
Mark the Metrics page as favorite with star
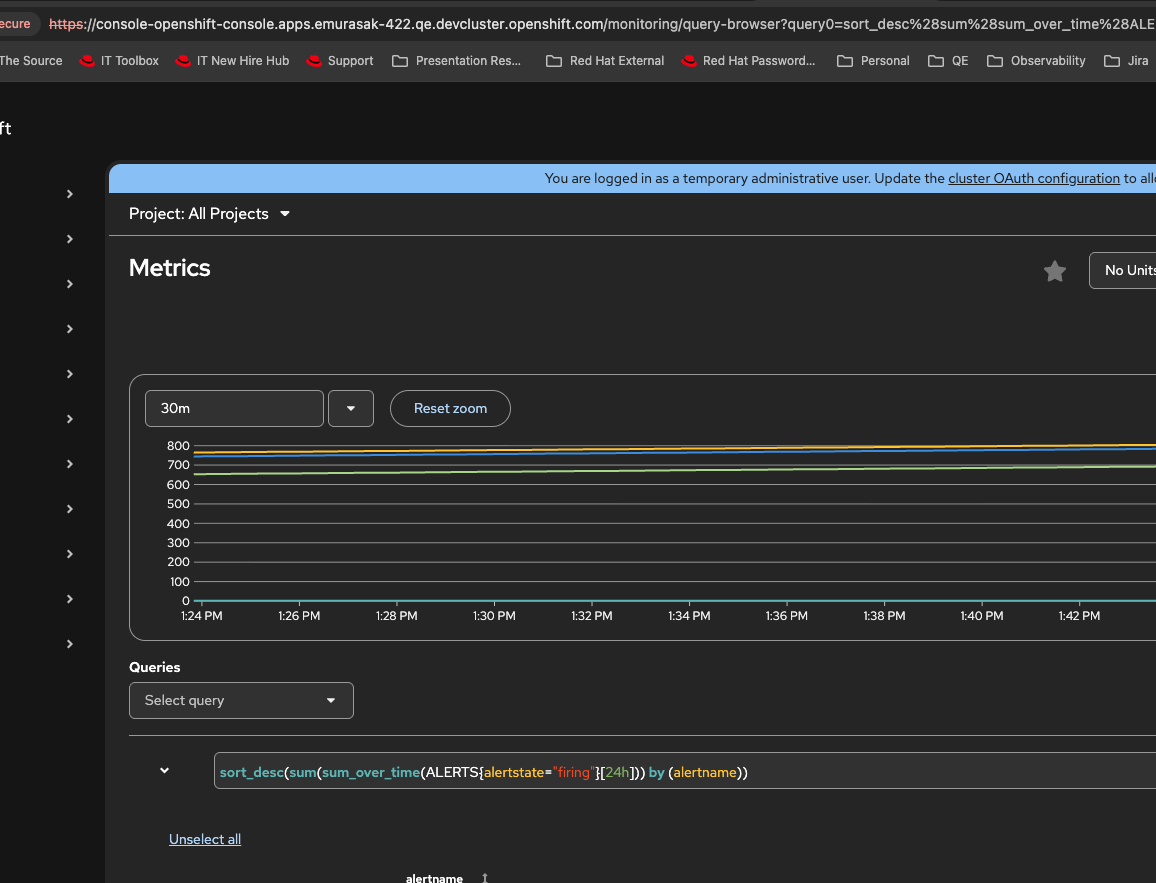point(1054,271)
